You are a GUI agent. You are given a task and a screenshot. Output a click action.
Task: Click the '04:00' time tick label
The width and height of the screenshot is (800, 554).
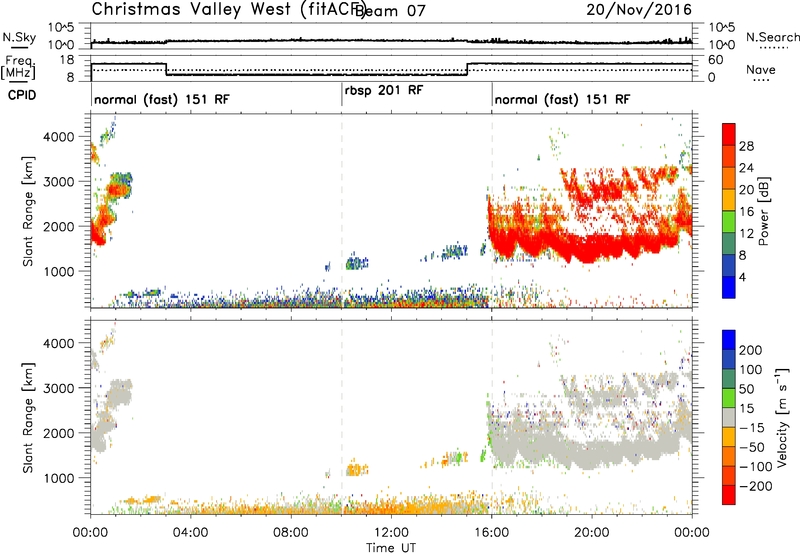190,533
